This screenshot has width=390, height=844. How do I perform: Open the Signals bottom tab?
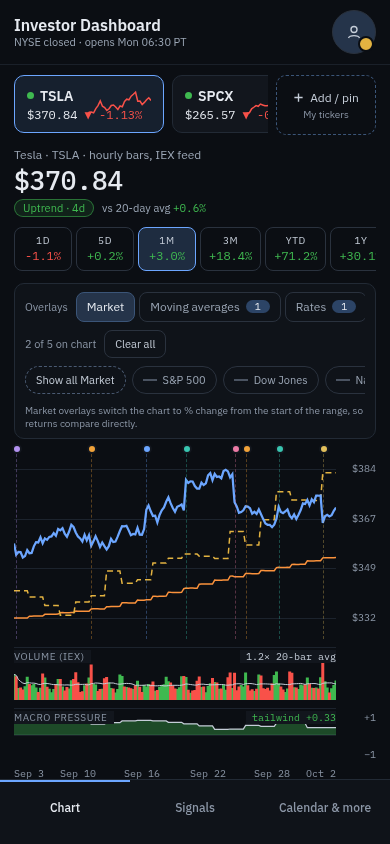click(195, 807)
